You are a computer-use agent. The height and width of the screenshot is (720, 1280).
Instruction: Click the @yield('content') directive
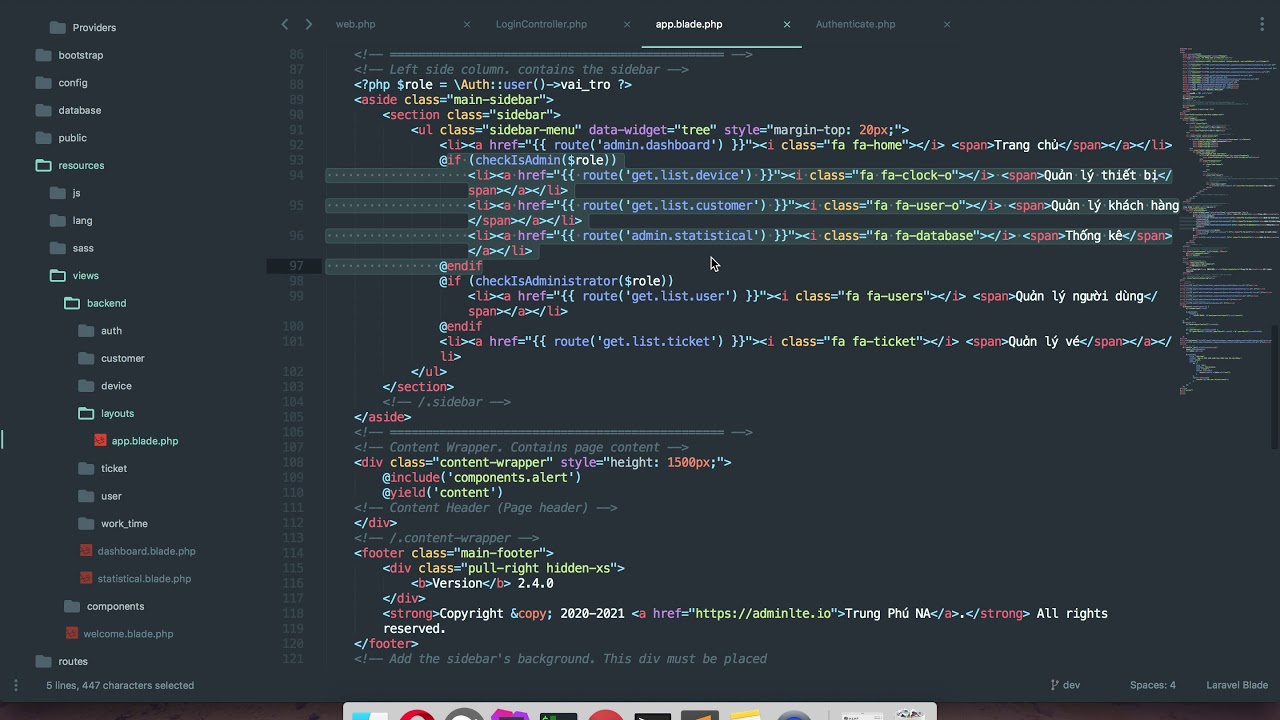(x=442, y=492)
